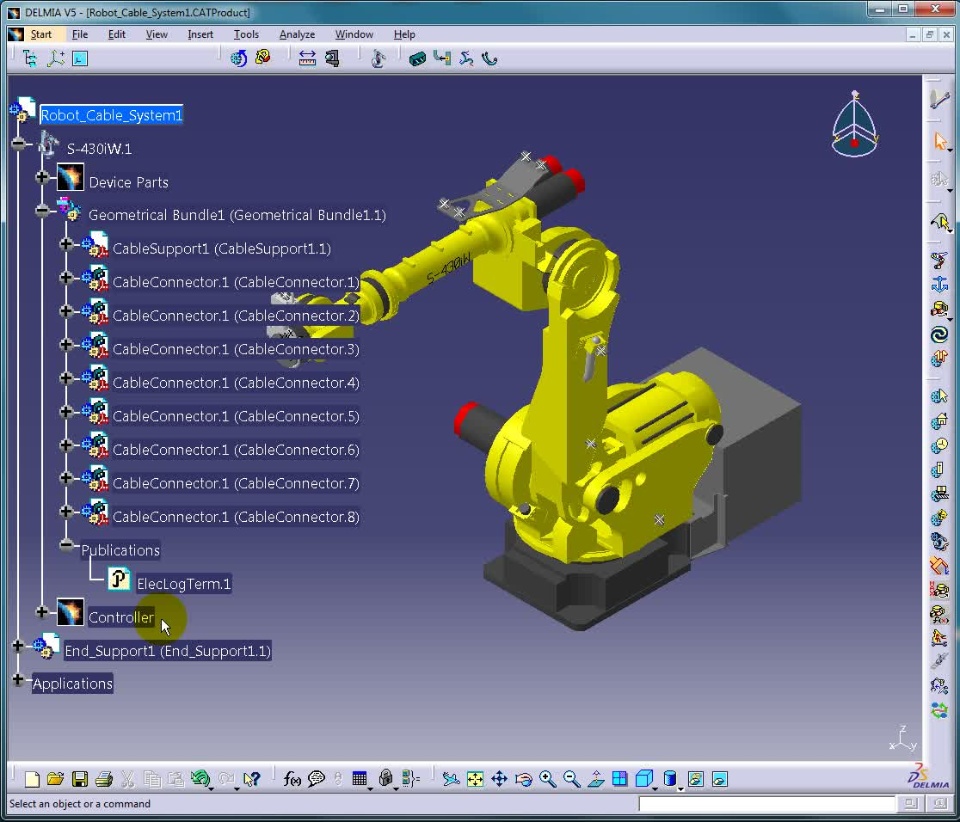Click the tree reorder icon in top toolbar

click(29, 59)
